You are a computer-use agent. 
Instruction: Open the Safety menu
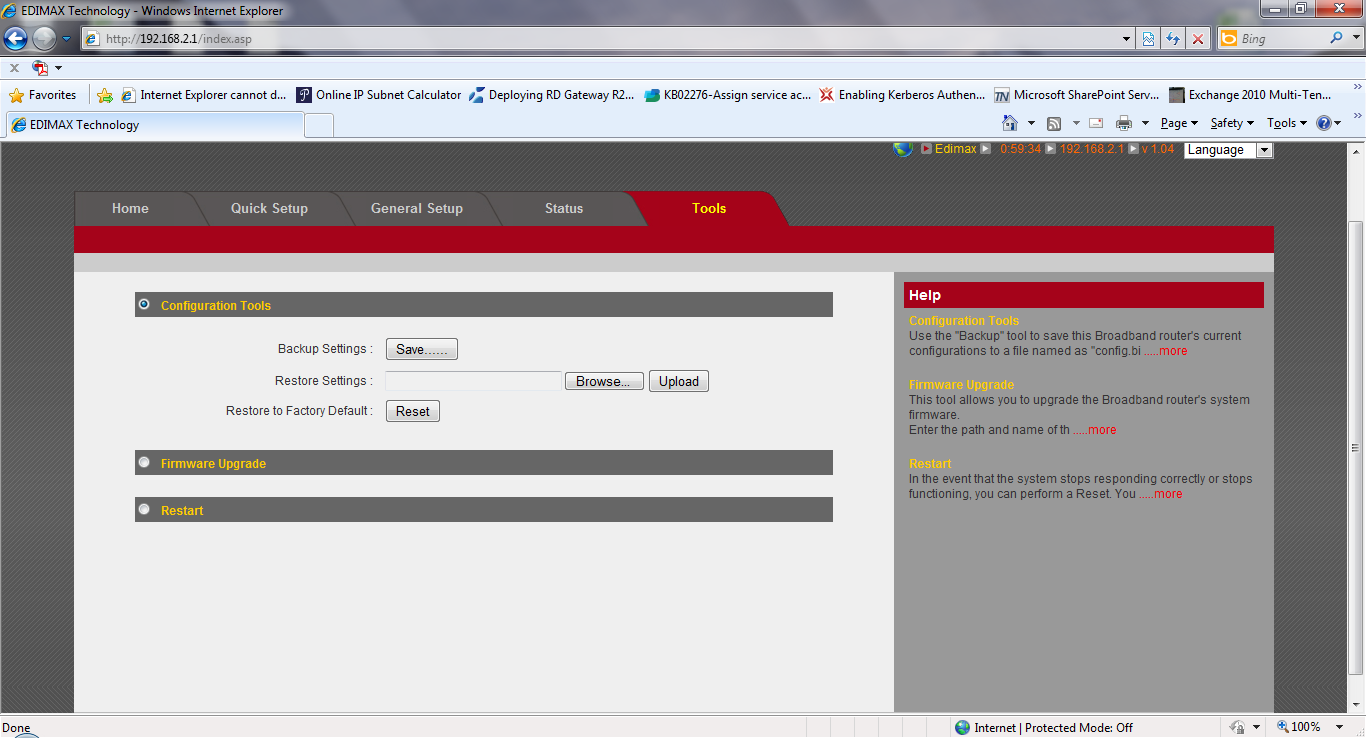coord(1232,123)
